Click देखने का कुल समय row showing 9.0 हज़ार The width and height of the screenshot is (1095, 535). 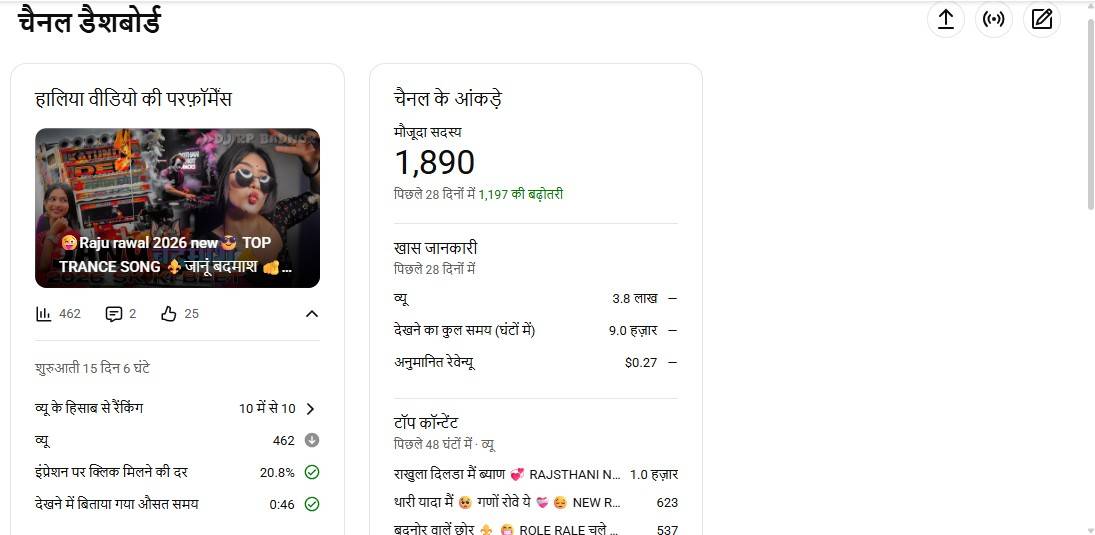[536, 330]
